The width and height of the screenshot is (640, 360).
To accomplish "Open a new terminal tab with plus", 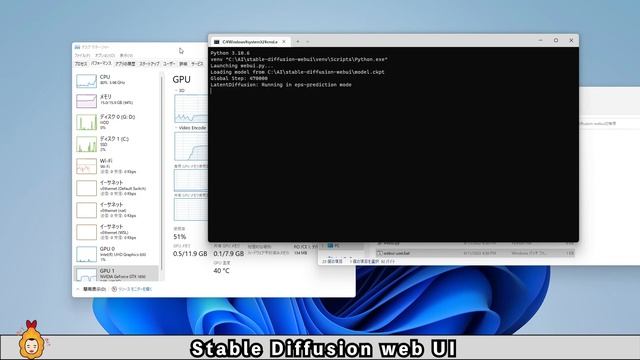I will coord(298,42).
